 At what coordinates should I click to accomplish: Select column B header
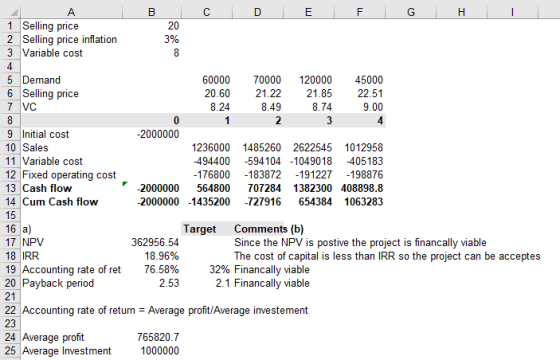point(152,12)
